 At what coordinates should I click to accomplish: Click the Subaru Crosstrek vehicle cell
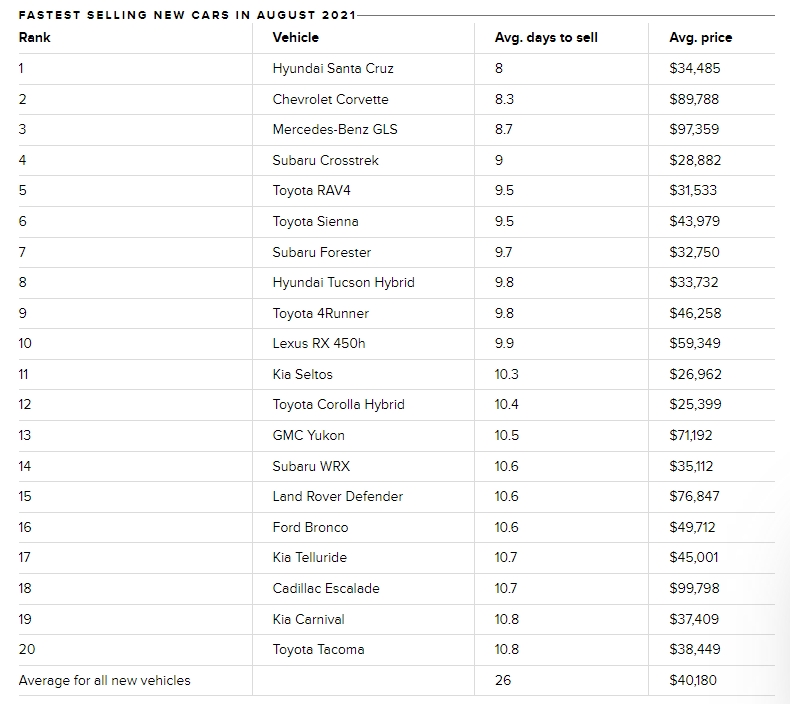click(x=325, y=160)
